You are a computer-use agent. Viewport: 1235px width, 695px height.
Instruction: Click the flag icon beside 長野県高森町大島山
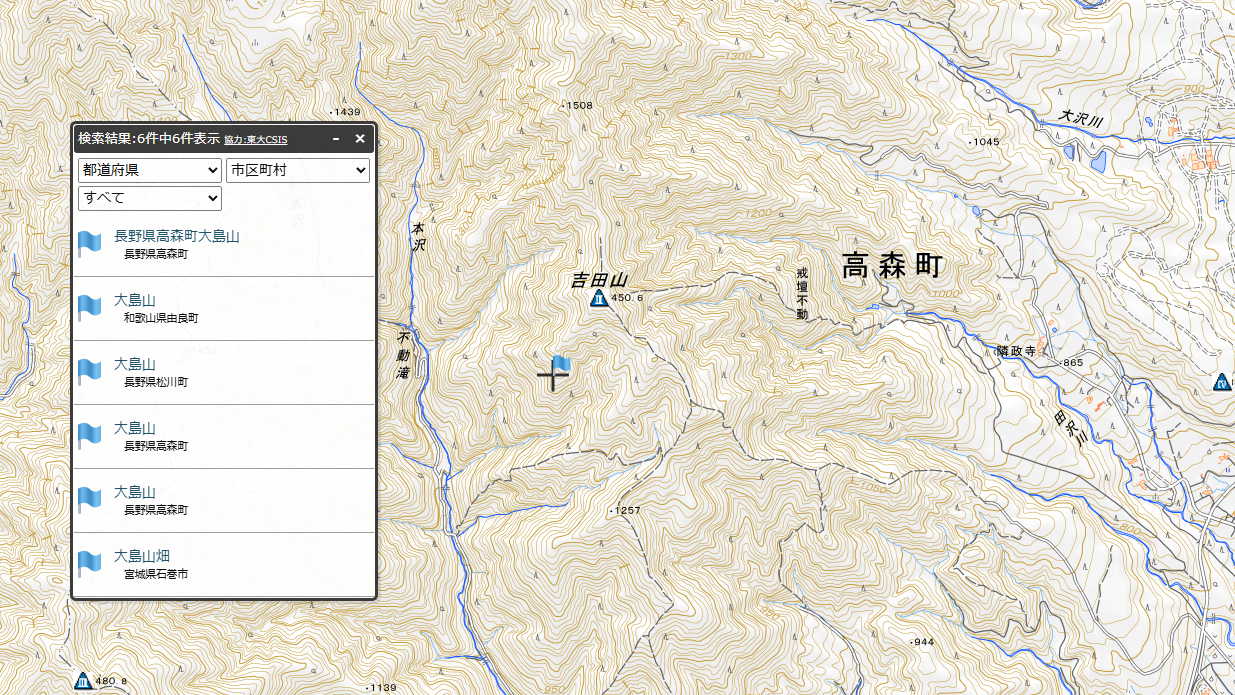[90, 243]
